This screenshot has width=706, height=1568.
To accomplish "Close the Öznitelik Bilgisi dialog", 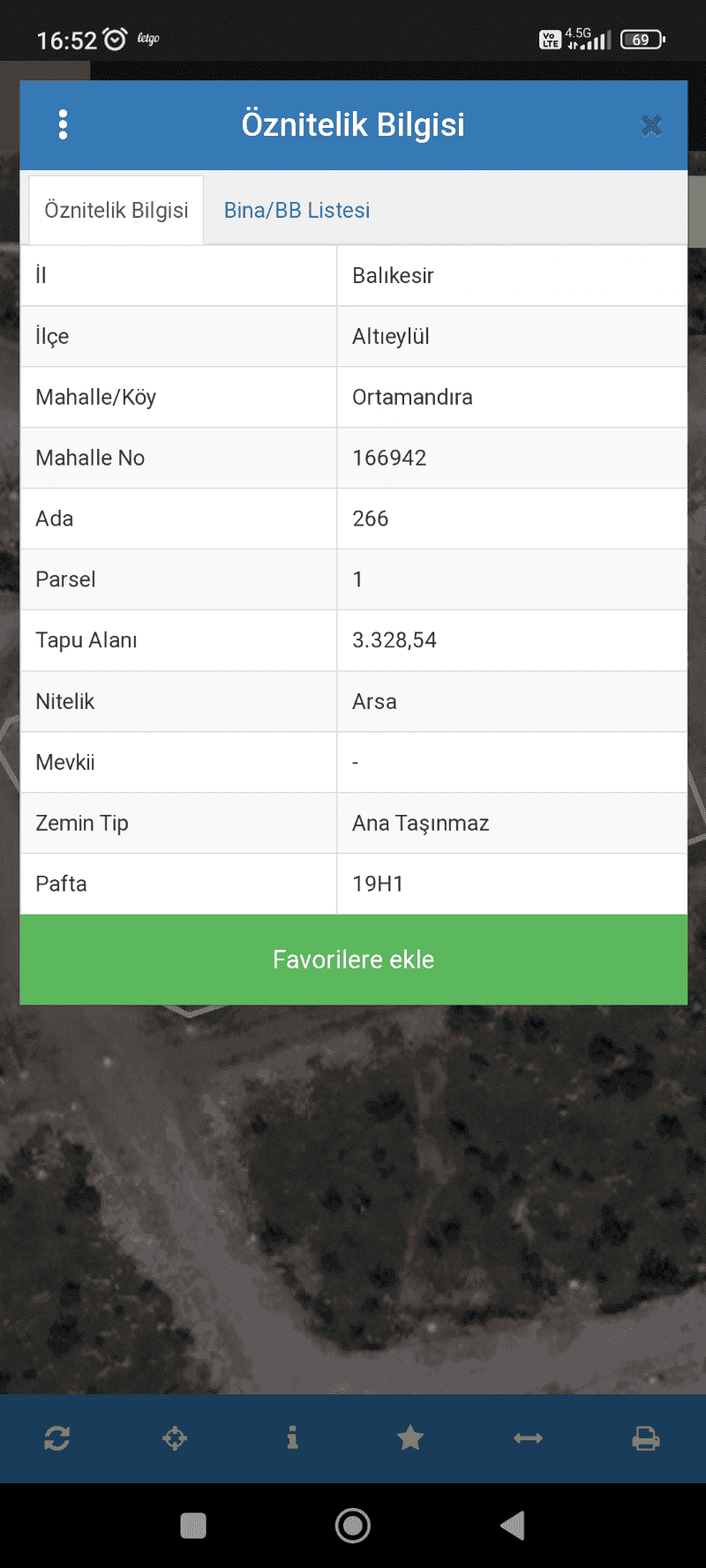I will pos(651,126).
